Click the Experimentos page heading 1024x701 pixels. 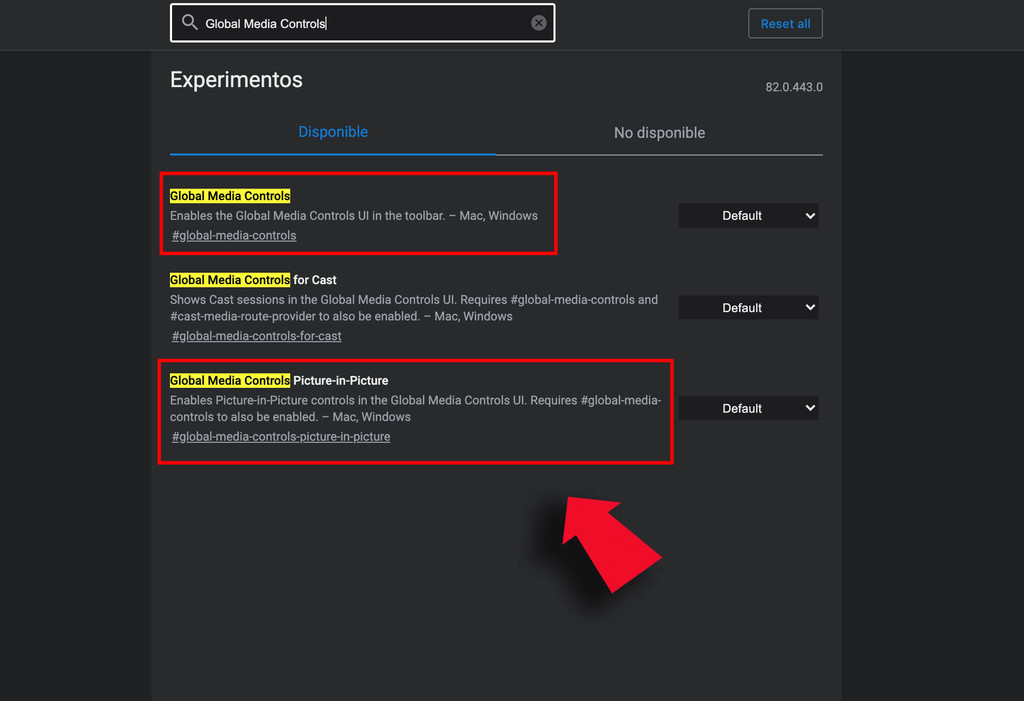coord(236,80)
